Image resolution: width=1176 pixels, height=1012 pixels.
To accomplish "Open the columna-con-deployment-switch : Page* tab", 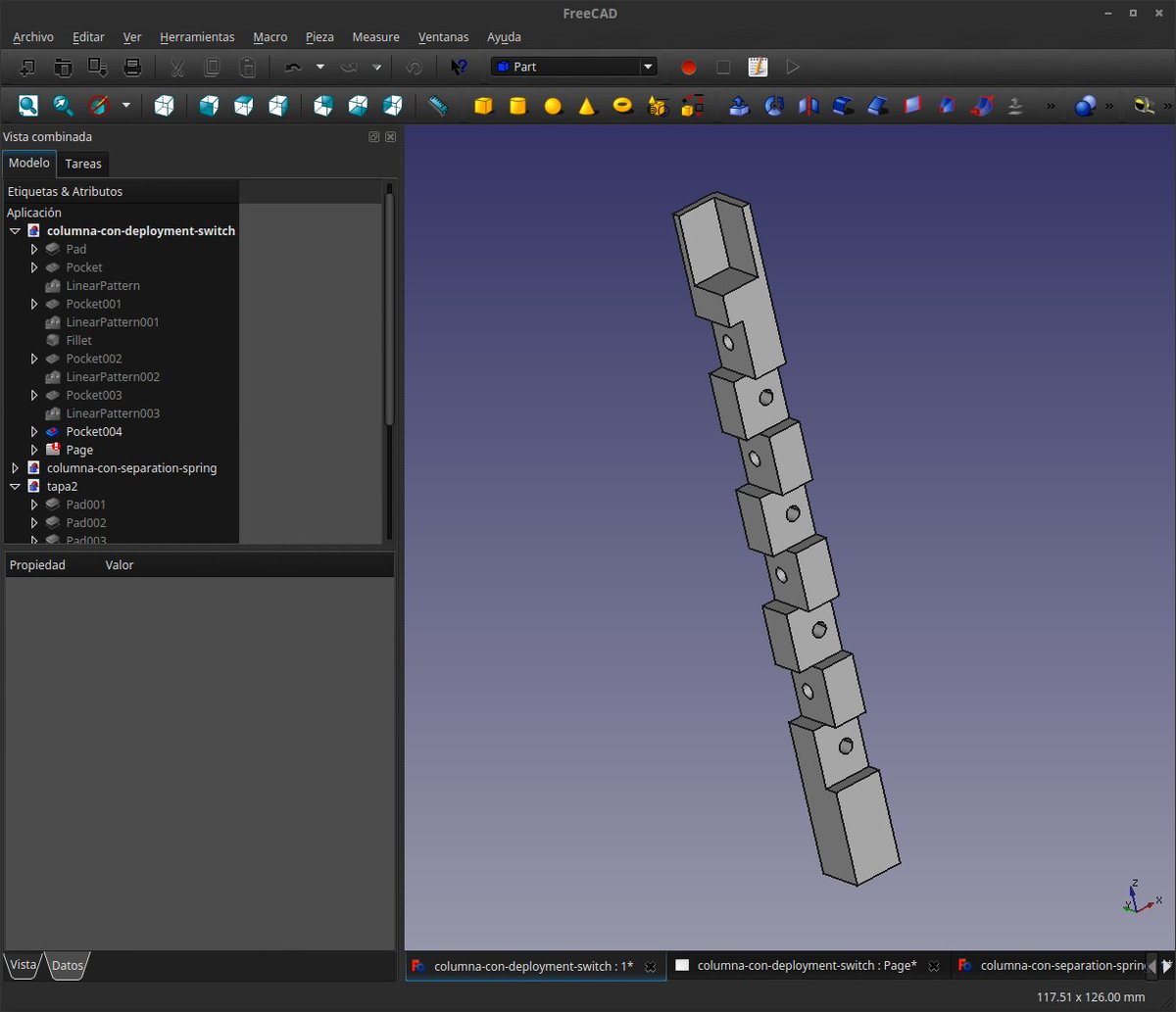I will pyautogui.click(x=808, y=966).
